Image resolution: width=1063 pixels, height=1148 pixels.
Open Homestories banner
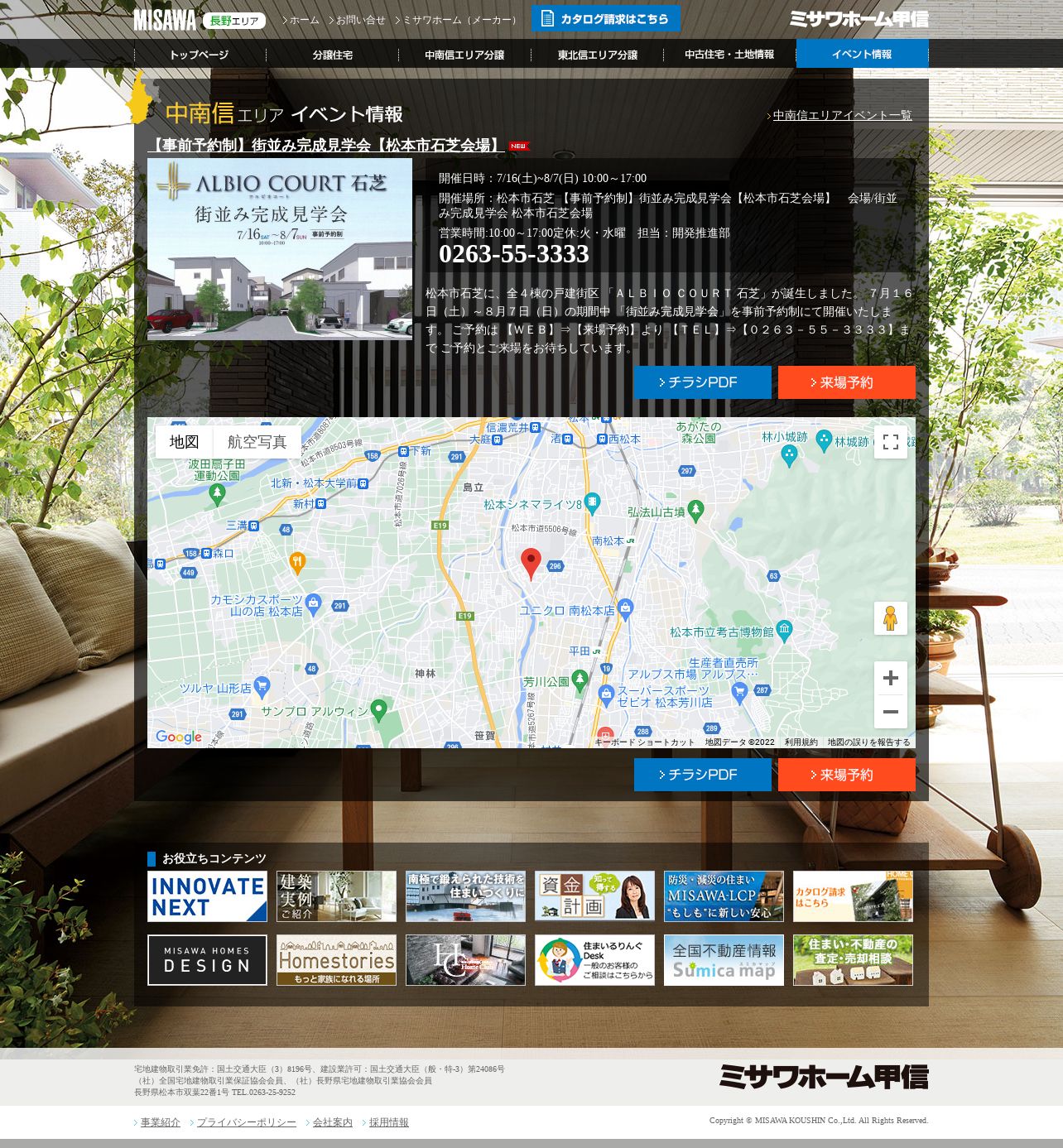336,960
